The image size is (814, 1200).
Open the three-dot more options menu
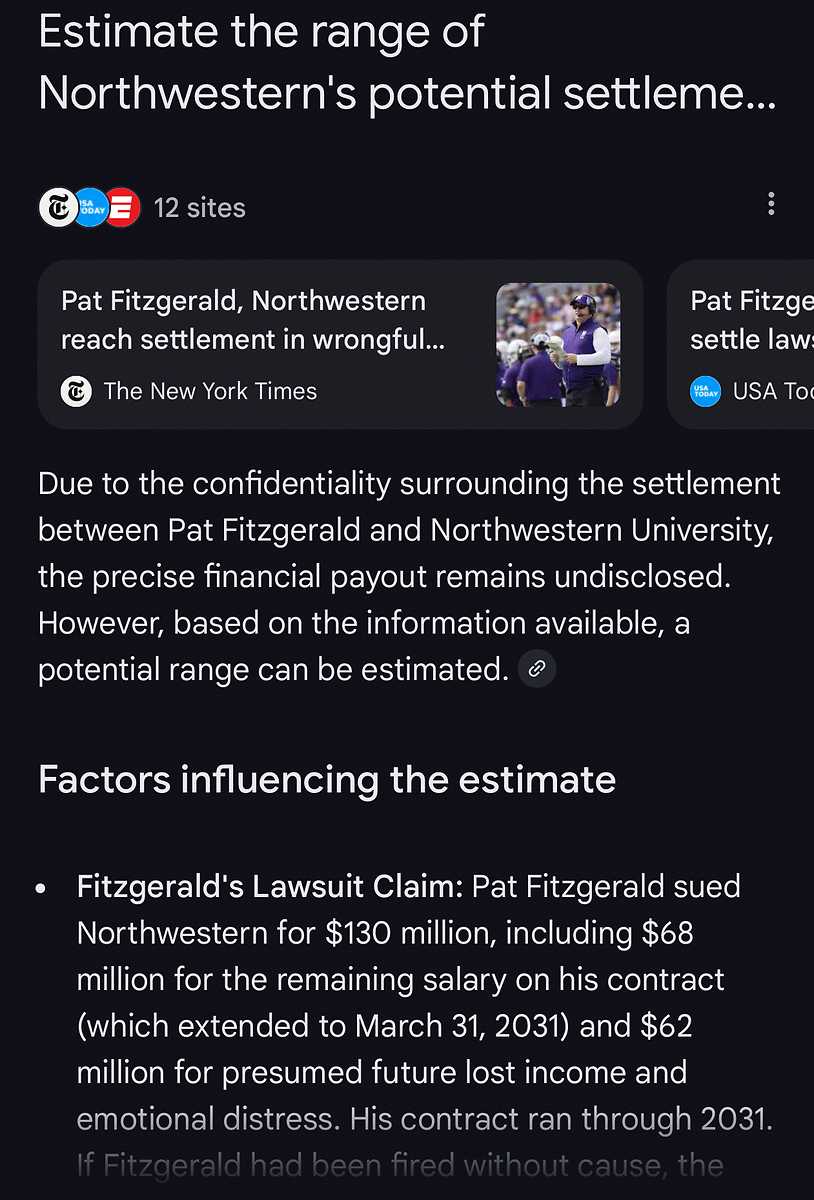(x=770, y=205)
